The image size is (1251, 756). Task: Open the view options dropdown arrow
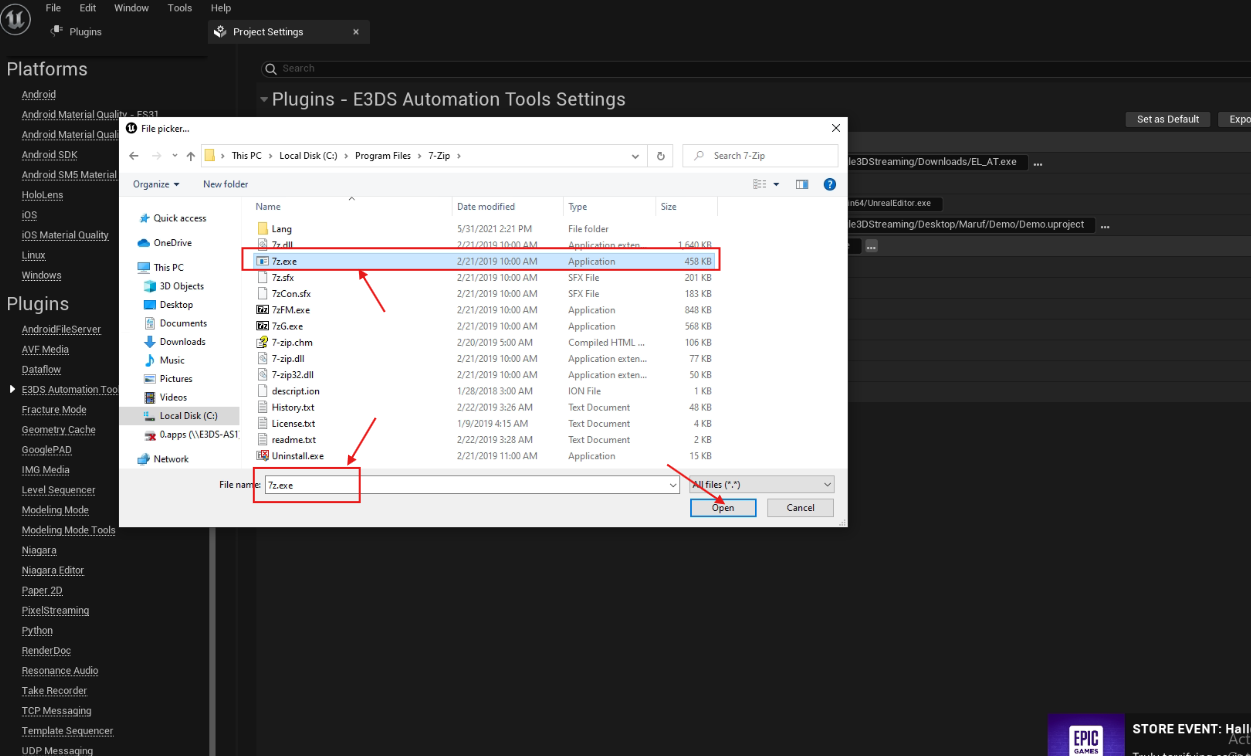(777, 184)
